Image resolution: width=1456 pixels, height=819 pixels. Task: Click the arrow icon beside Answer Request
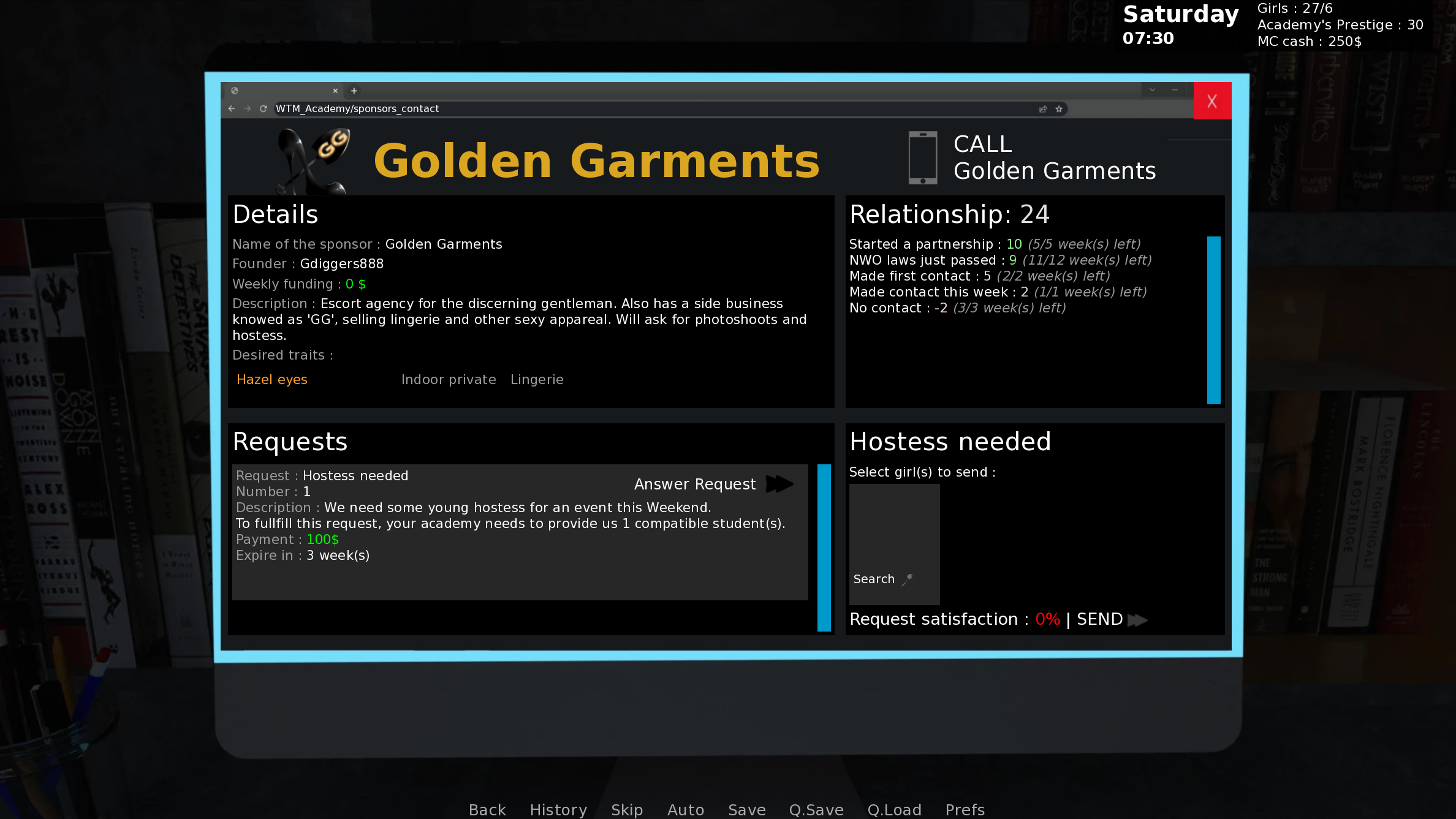779,484
